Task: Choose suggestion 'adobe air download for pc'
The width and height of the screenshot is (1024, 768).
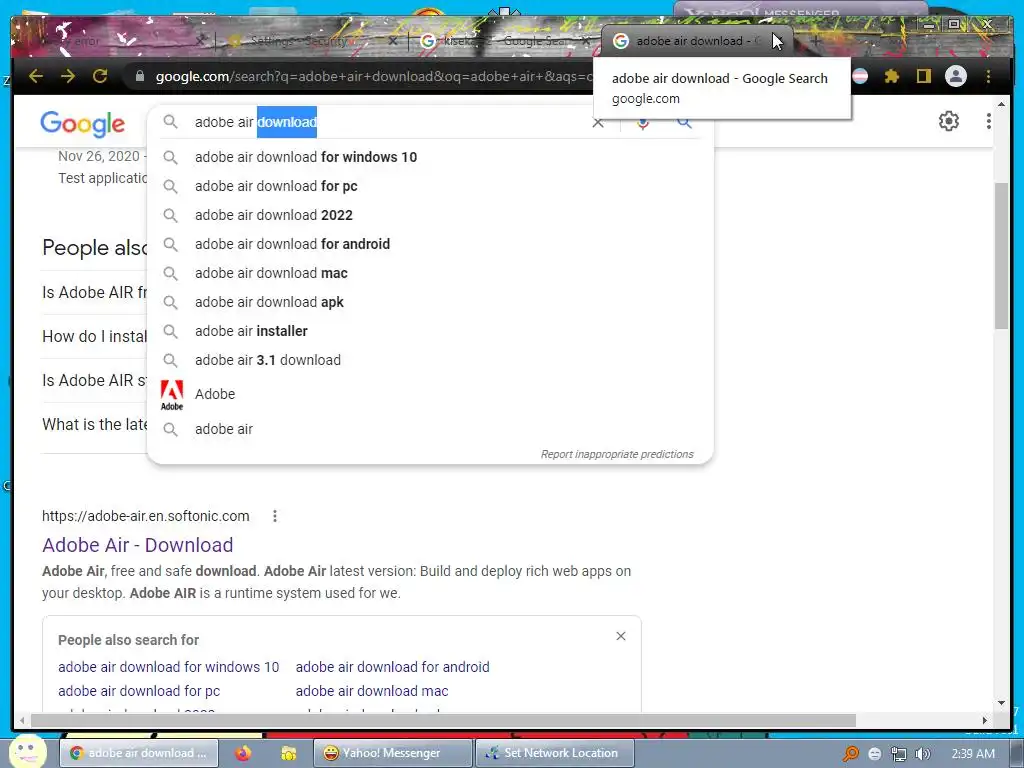Action: coord(430,186)
